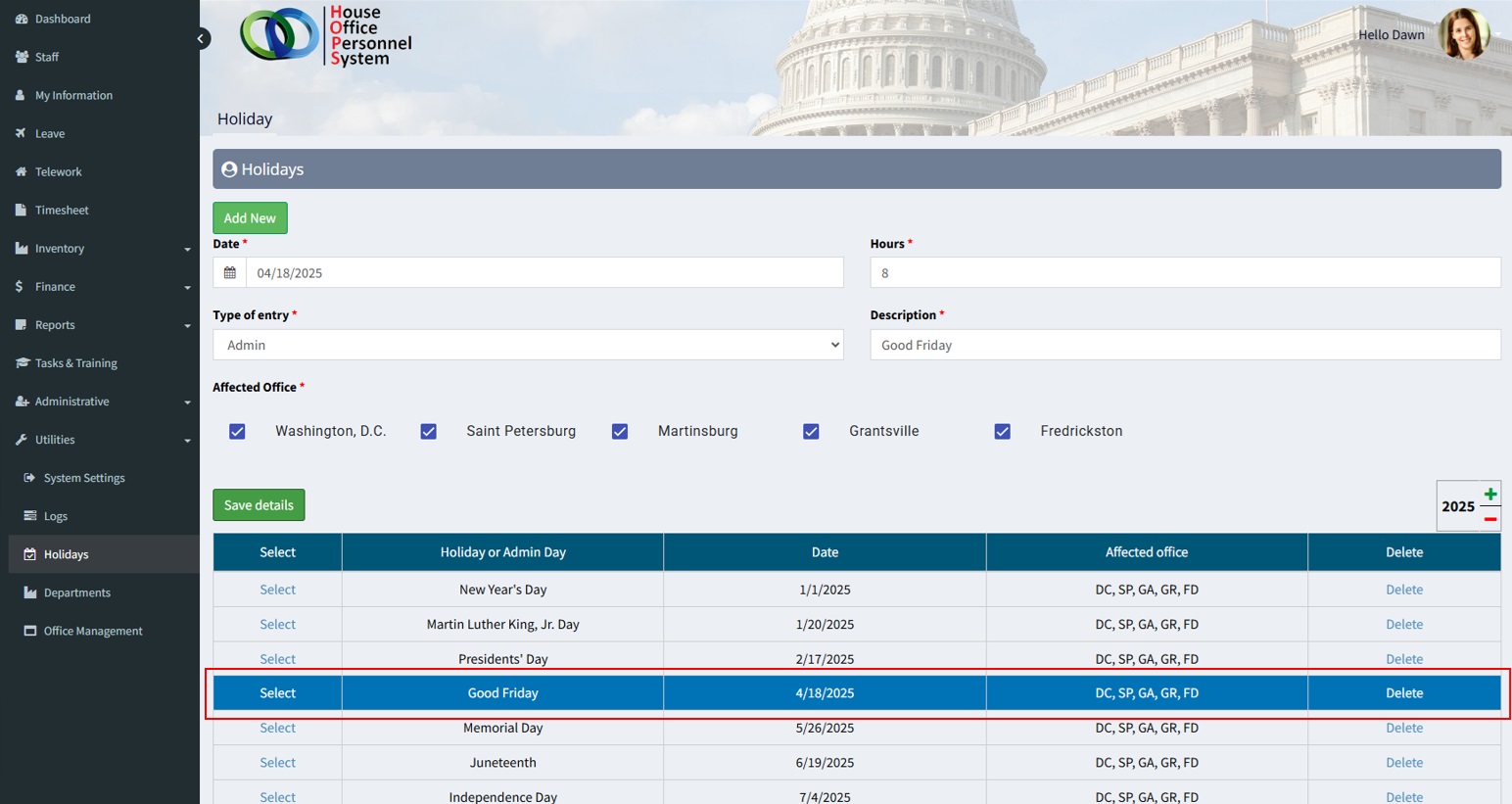Screen dimensions: 1512x804
Task: Select the Juneteenth holiday row
Action: pos(277,763)
